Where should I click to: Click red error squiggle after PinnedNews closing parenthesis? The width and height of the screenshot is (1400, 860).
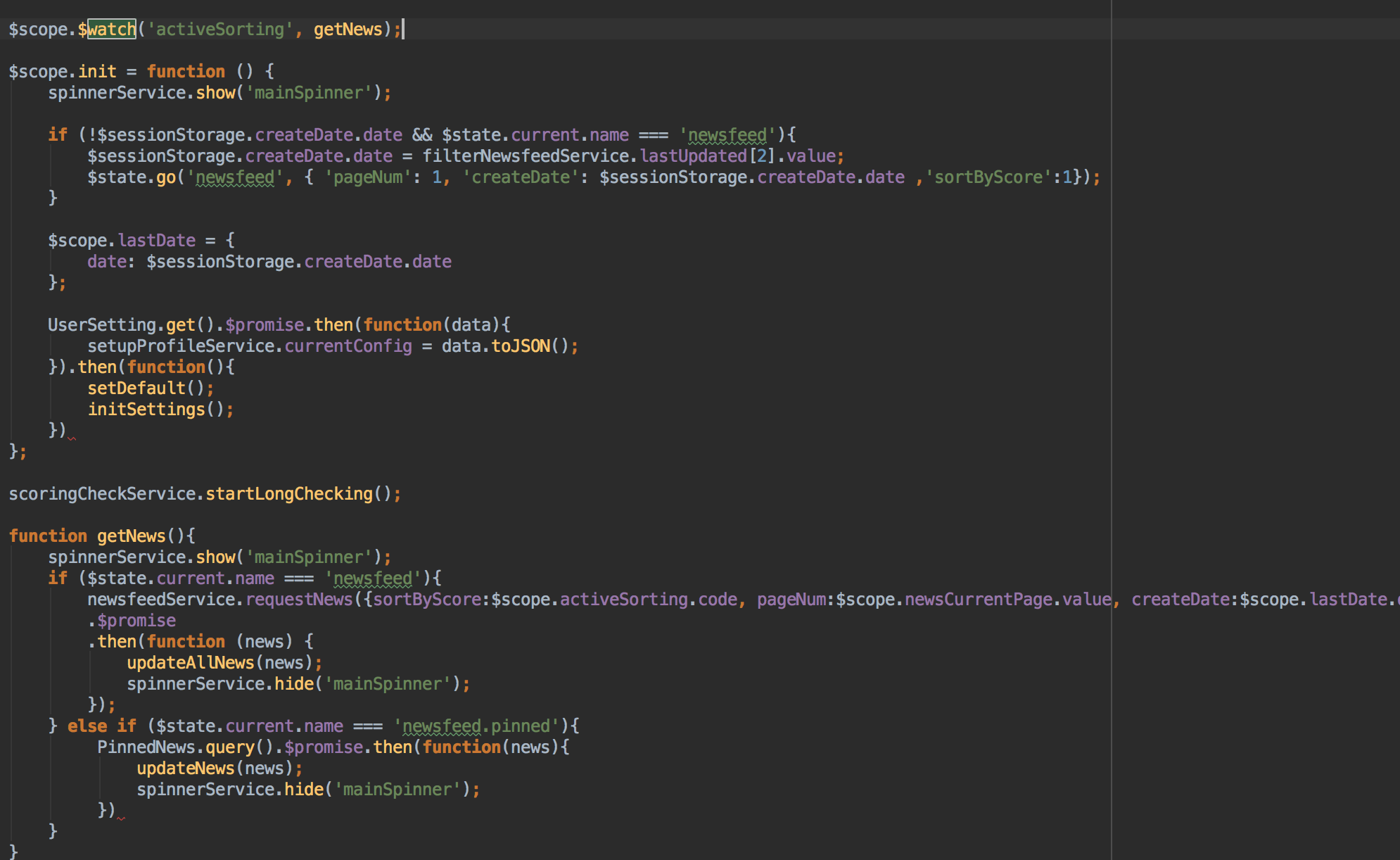coord(121,818)
